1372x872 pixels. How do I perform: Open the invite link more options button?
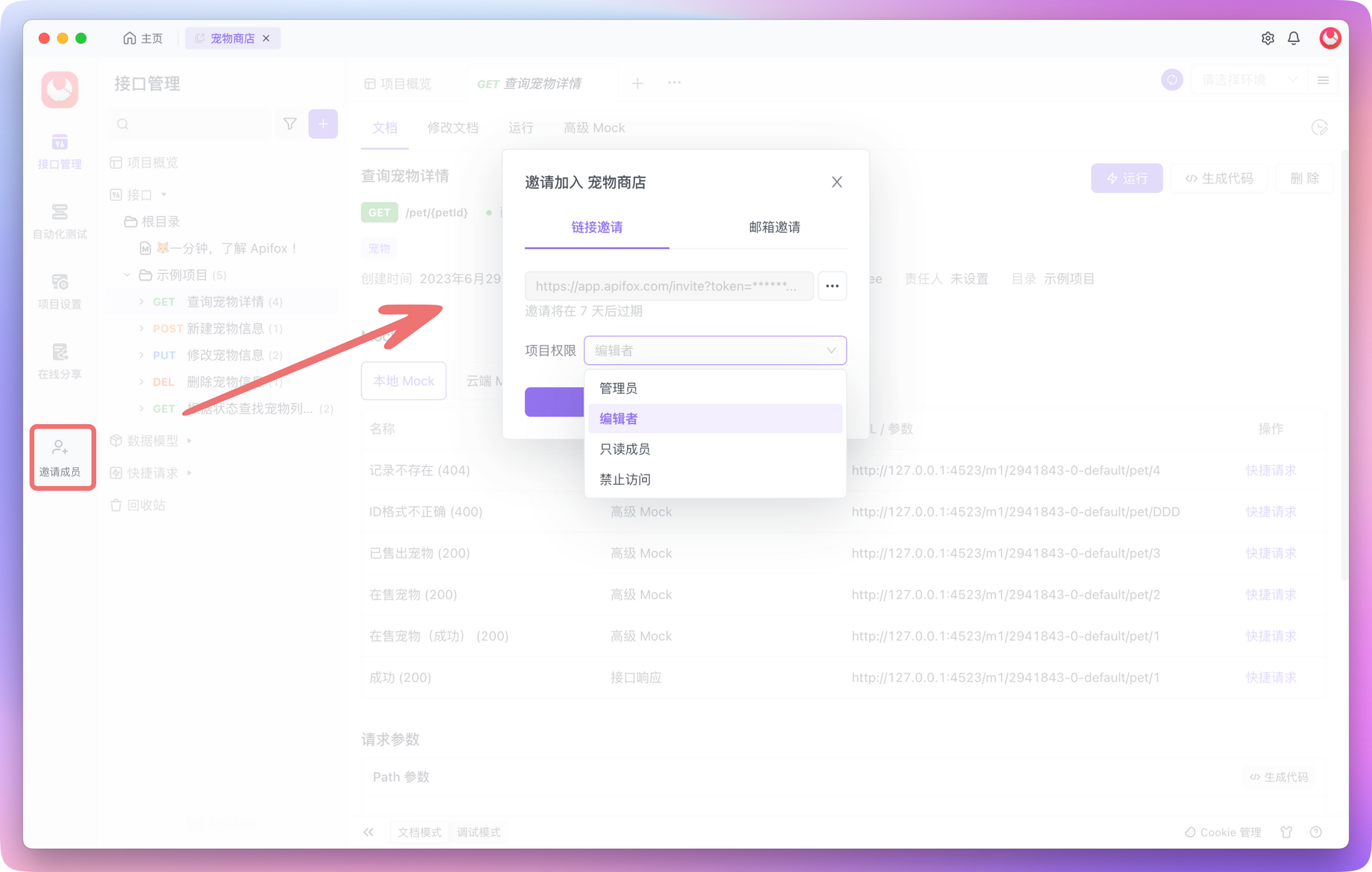click(x=832, y=286)
